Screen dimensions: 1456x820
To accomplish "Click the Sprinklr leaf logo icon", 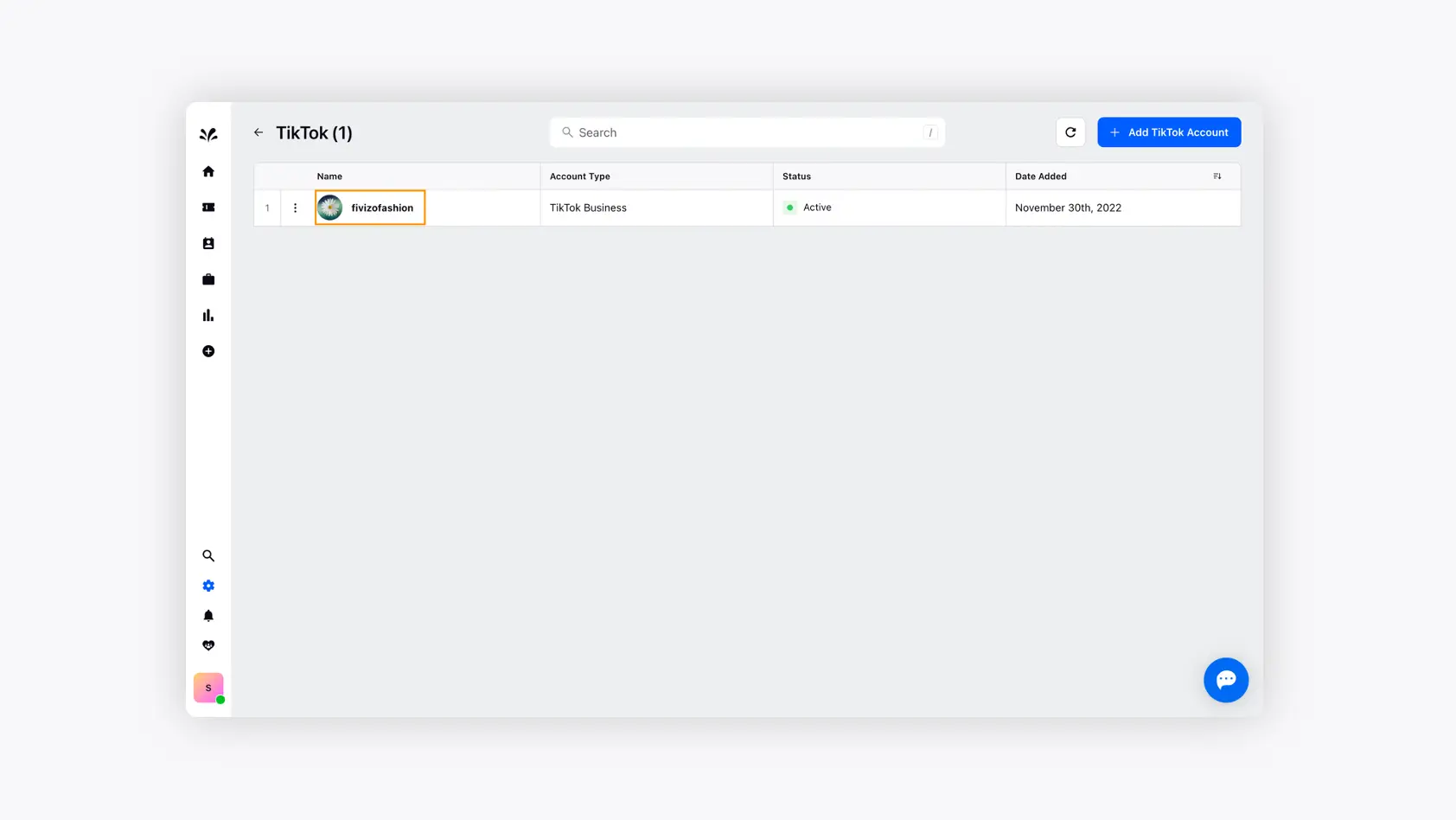I will pos(208,134).
